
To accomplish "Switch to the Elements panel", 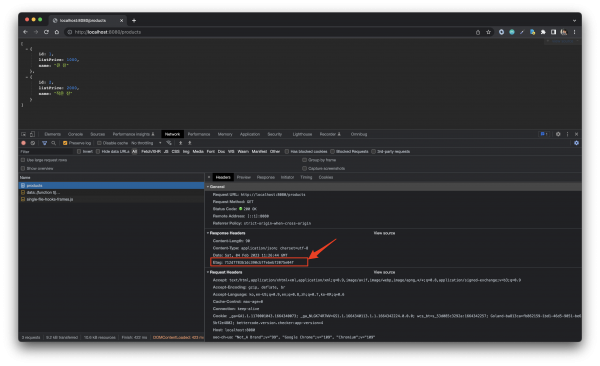I will [x=52, y=134].
